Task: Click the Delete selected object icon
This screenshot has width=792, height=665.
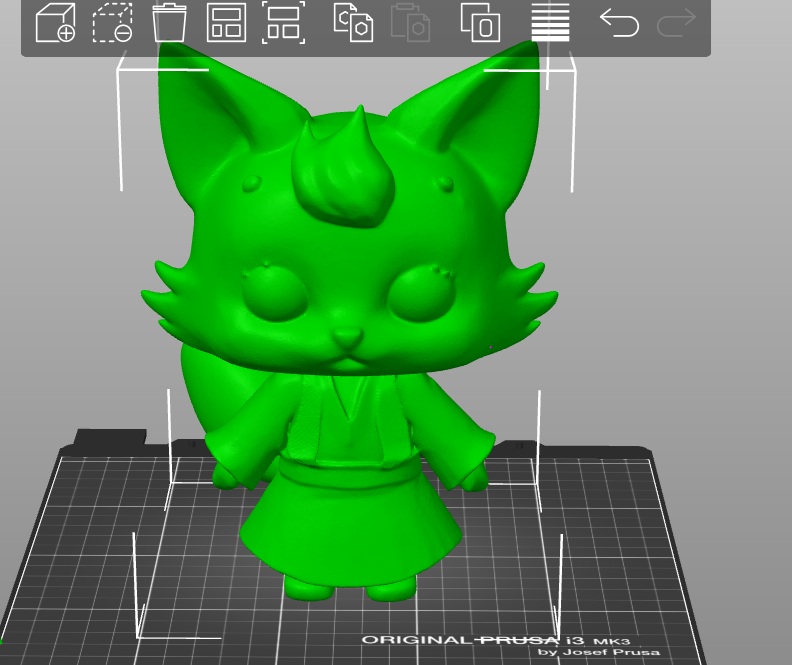Action: [112, 23]
